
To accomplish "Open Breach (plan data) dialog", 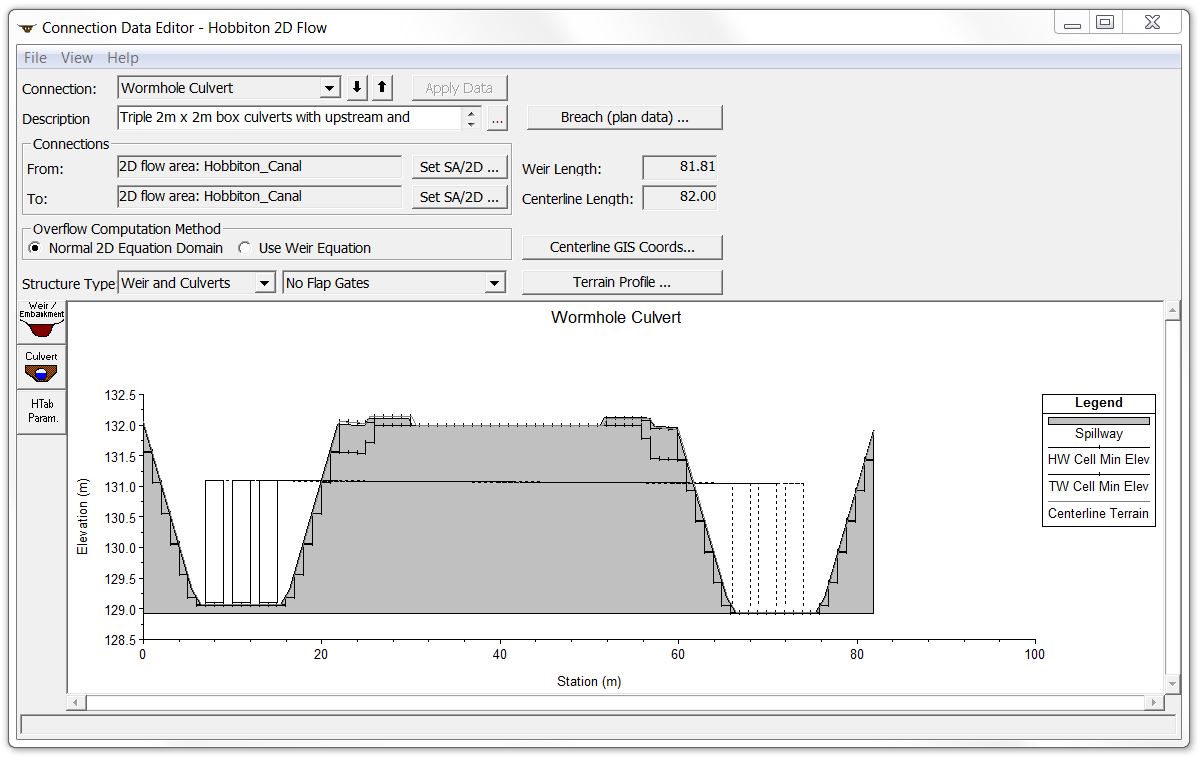I will coord(624,117).
